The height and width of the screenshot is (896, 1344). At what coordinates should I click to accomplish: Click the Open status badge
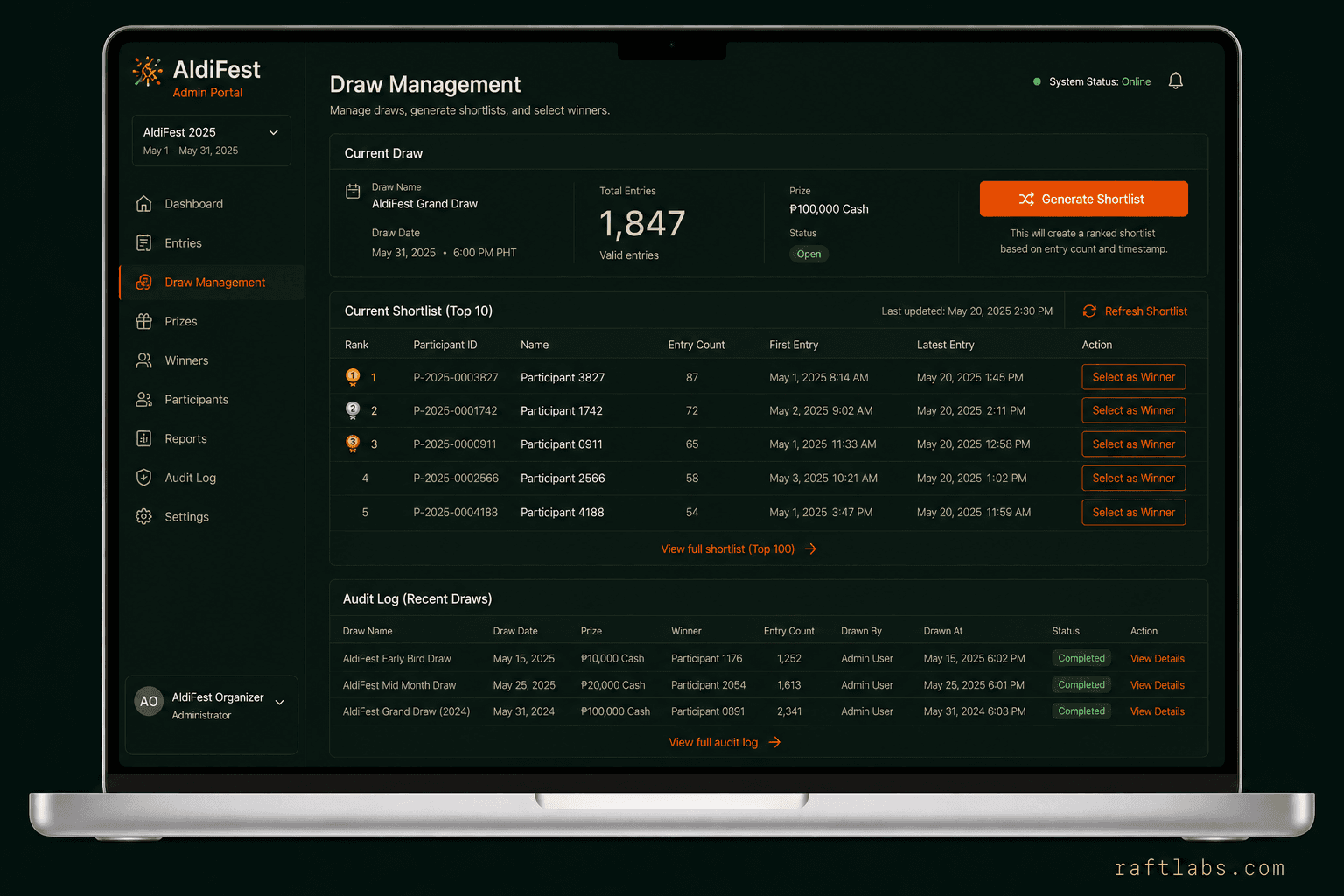tap(808, 255)
